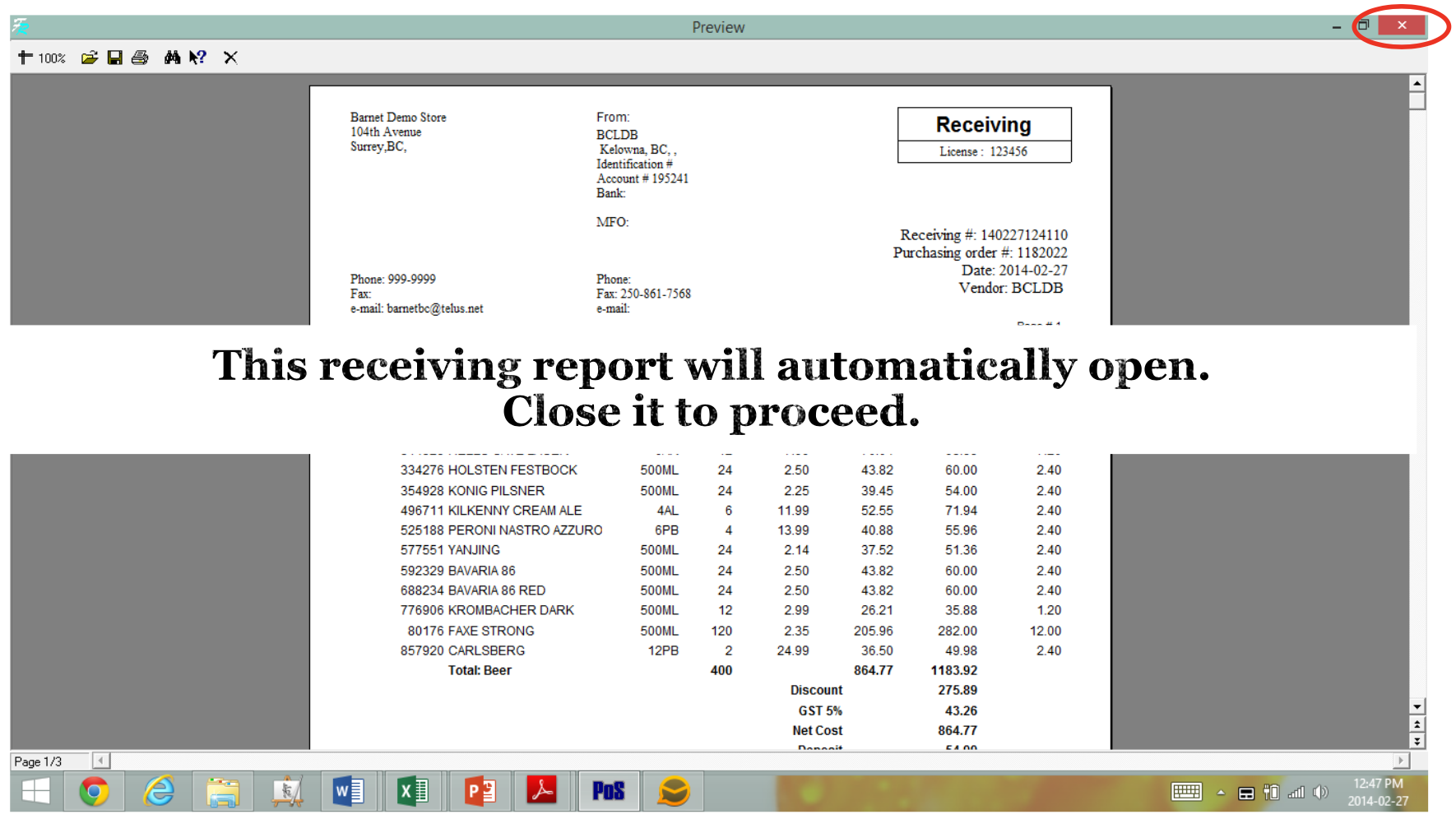Open a report file with the folder icon
The height and width of the screenshot is (819, 1456).
[x=90, y=58]
